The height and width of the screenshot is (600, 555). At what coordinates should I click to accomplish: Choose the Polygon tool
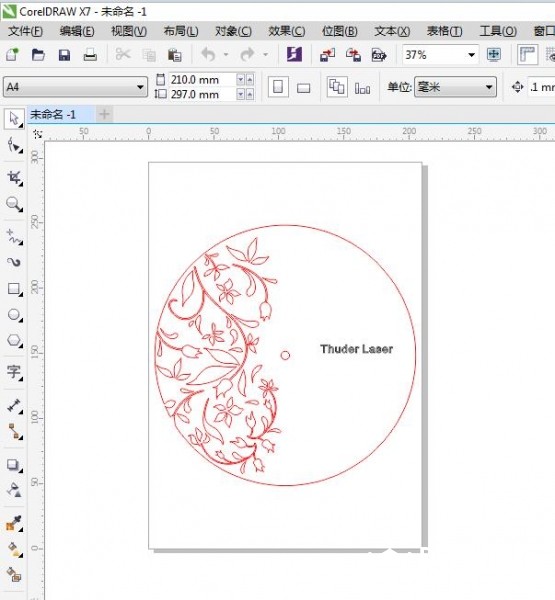pos(14,340)
